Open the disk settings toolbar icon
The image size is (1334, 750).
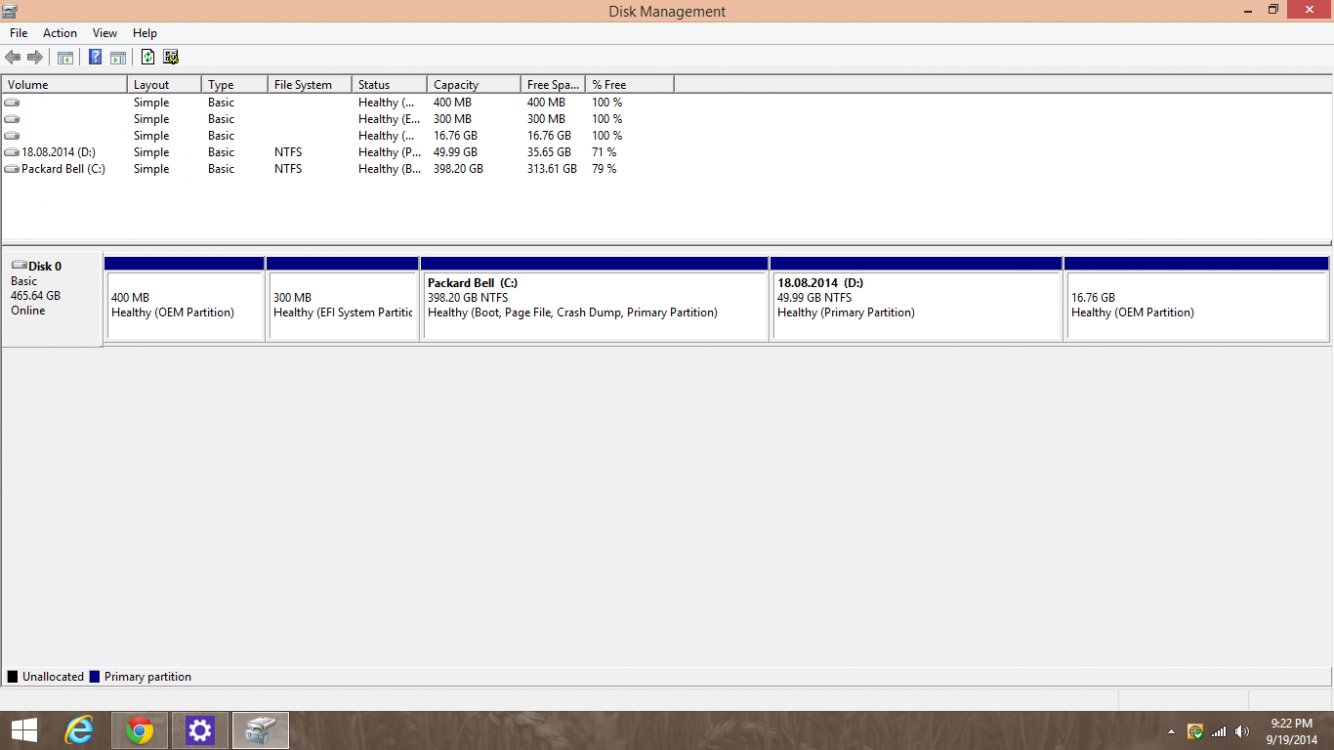point(171,57)
